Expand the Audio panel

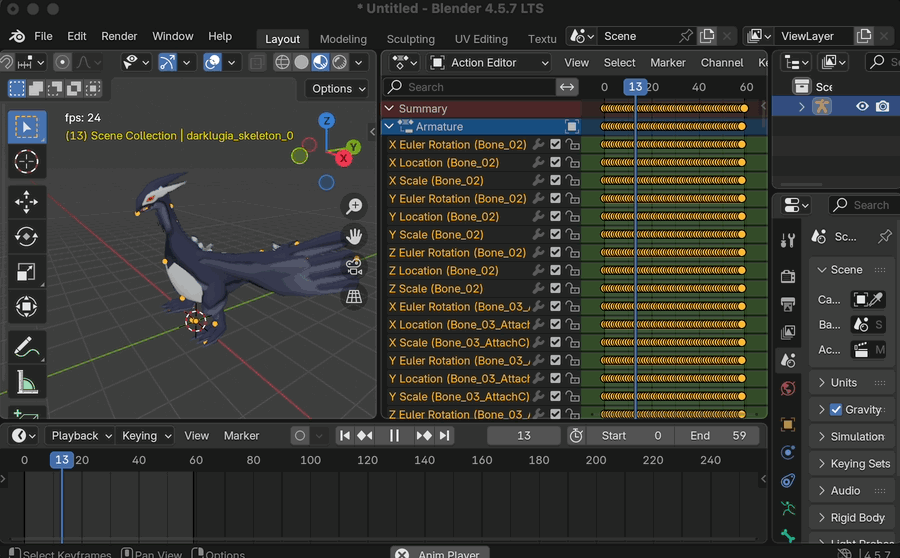pyautogui.click(x=852, y=490)
